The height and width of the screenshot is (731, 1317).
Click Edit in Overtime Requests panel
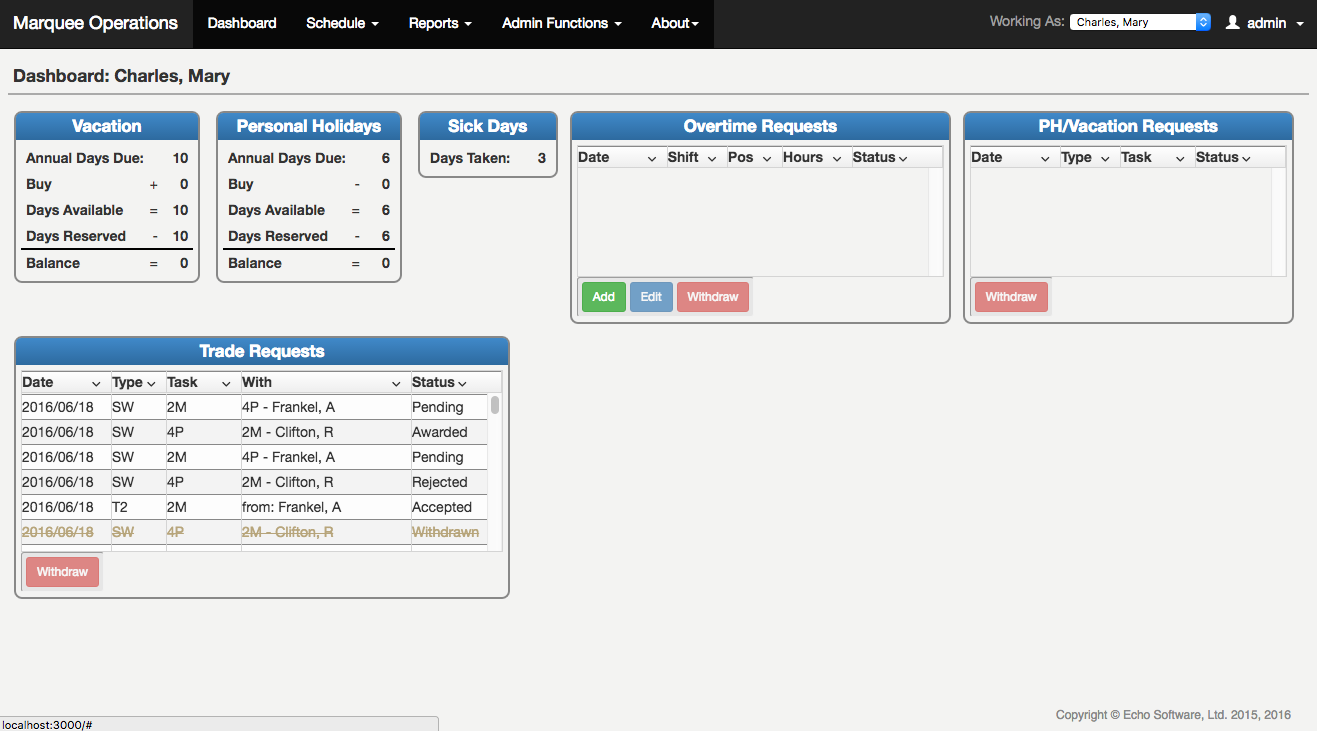(x=651, y=297)
